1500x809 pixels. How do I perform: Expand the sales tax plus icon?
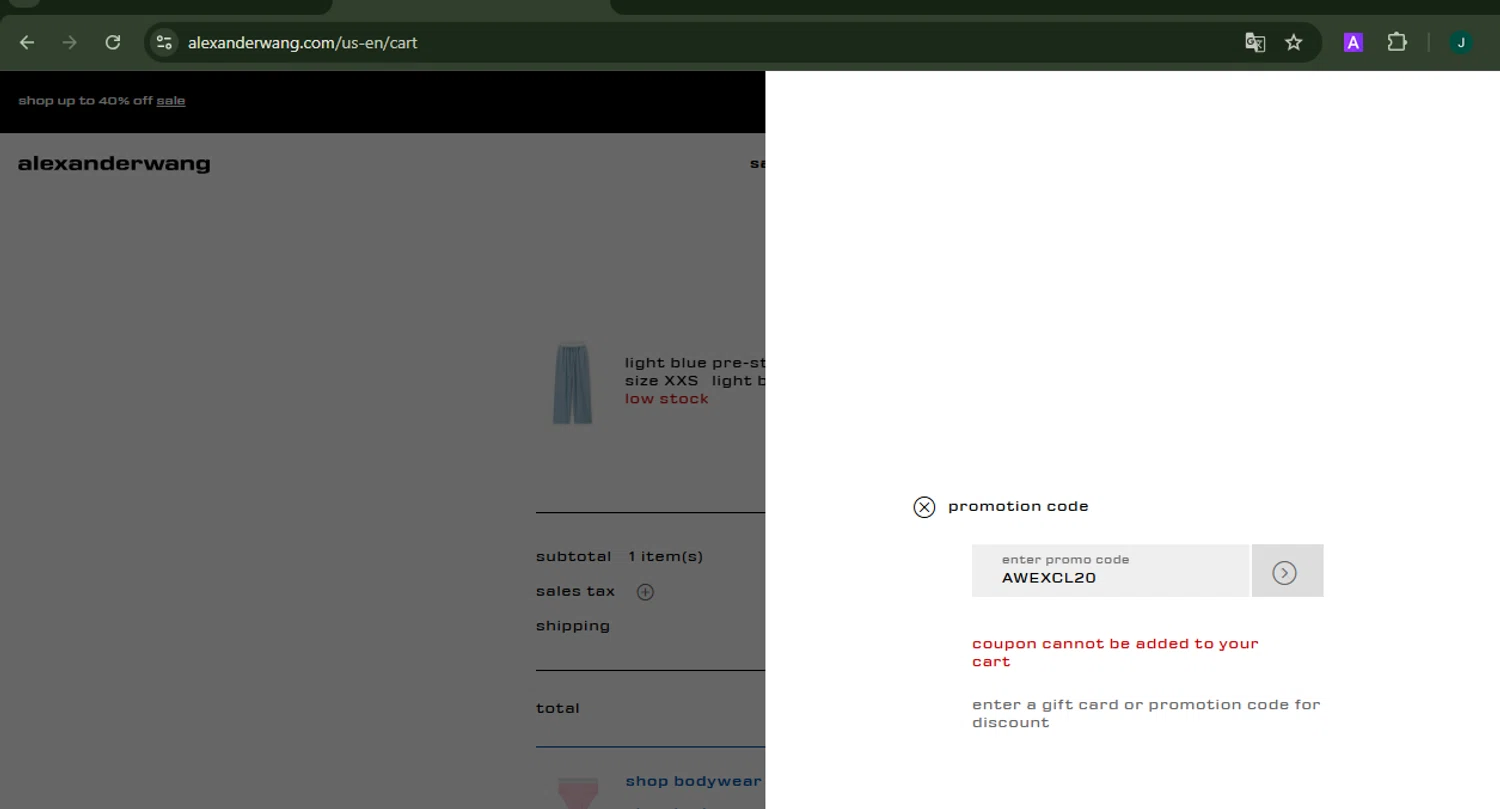click(x=645, y=592)
